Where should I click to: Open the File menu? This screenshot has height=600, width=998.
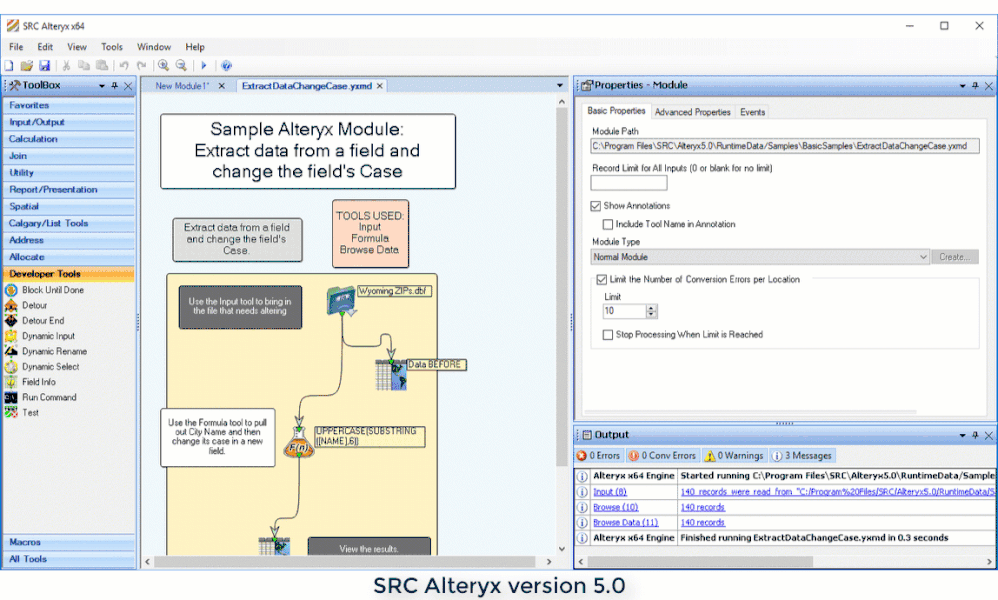(x=16, y=47)
